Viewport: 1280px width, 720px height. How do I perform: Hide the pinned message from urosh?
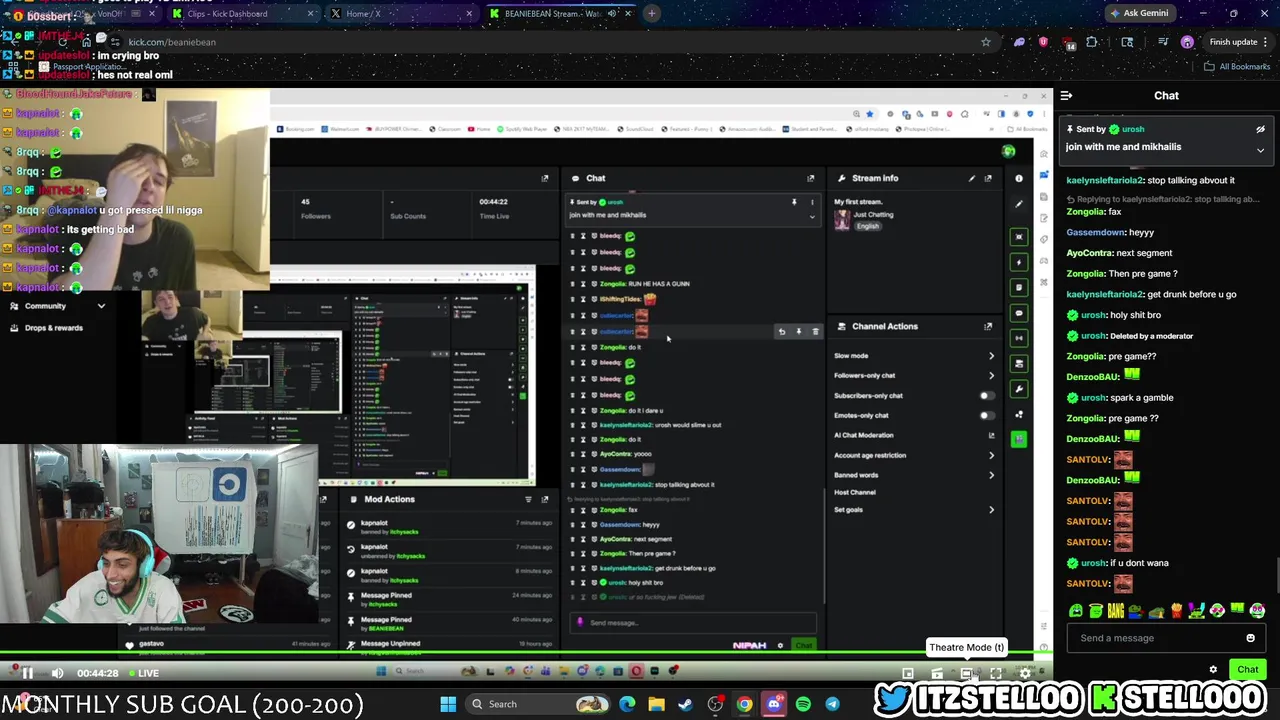tap(1260, 129)
